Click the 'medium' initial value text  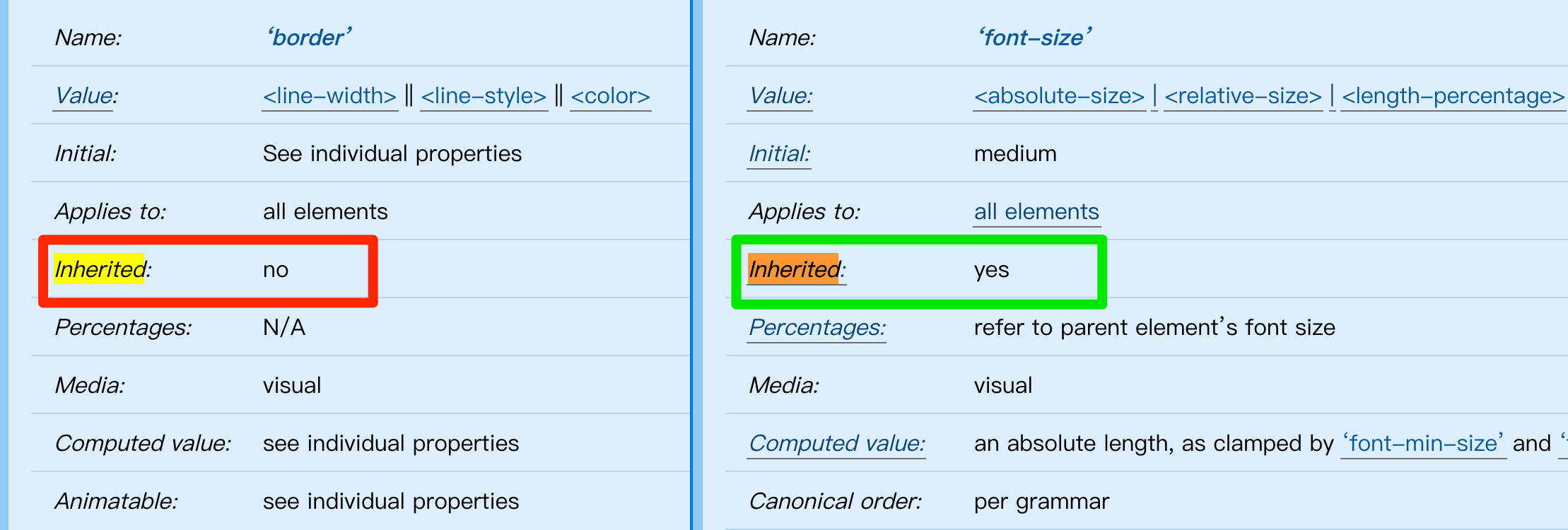pyautogui.click(x=1015, y=153)
